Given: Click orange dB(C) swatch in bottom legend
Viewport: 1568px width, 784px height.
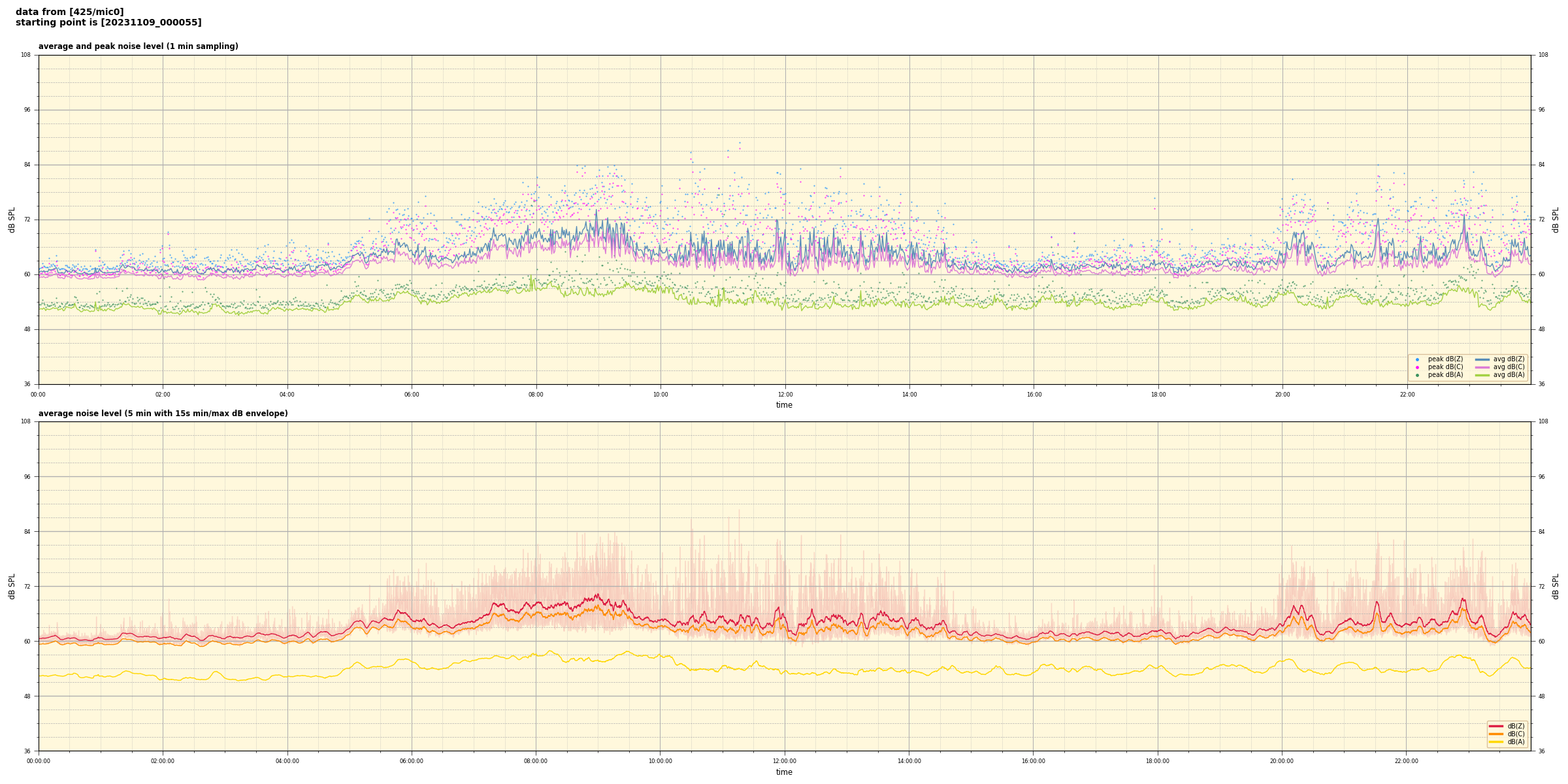Looking at the screenshot, I should click(x=1496, y=734).
